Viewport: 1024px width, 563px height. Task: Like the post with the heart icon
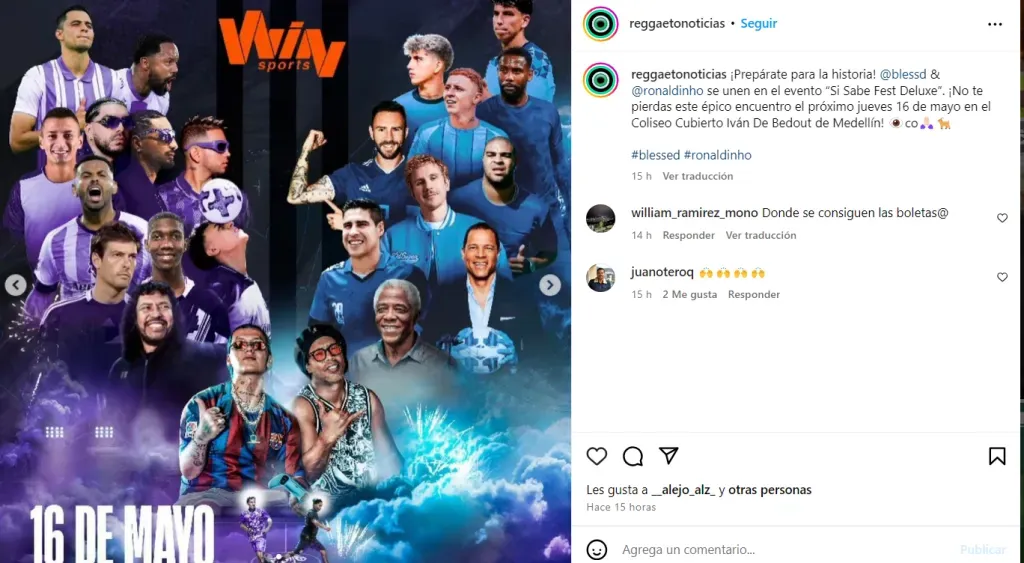596,456
